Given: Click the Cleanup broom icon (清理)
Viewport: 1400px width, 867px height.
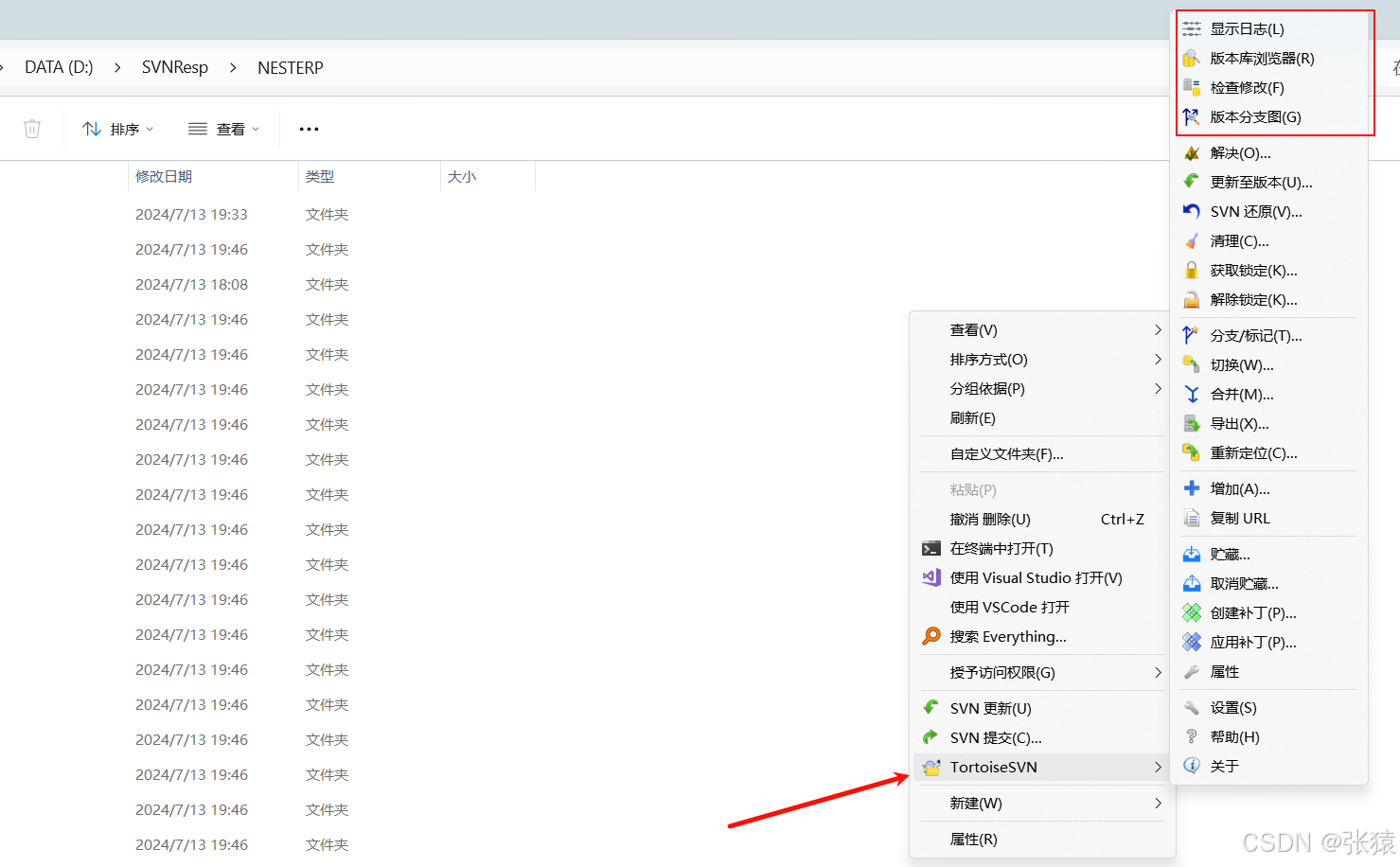Looking at the screenshot, I should [1192, 241].
